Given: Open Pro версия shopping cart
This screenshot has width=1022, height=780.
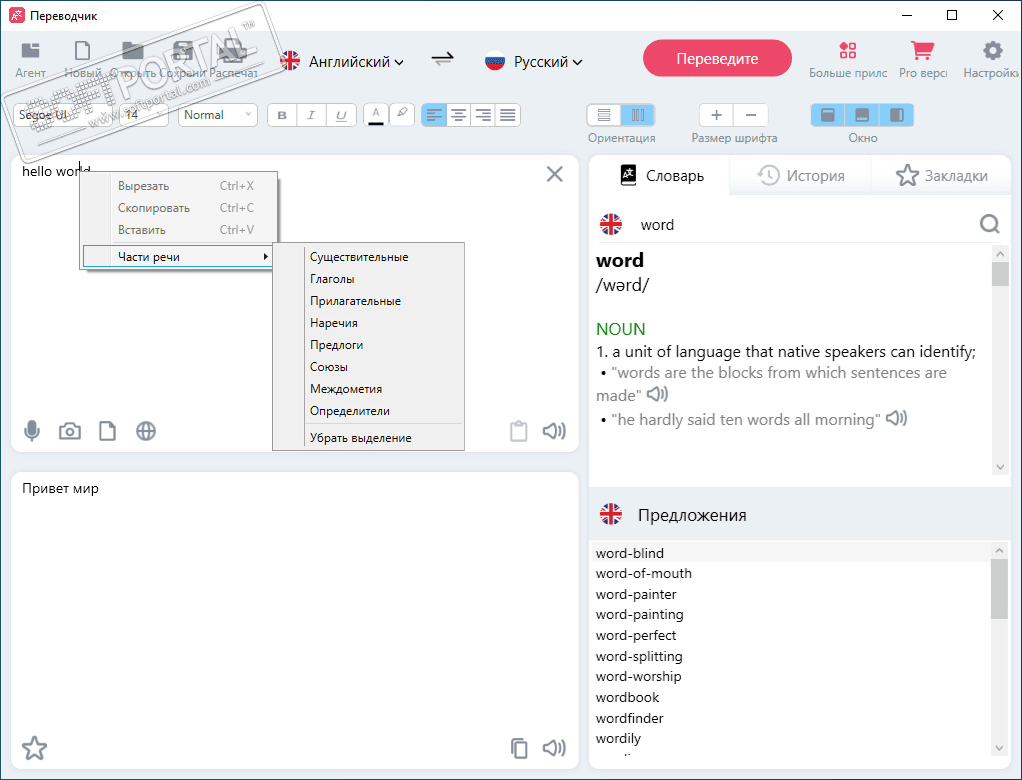Looking at the screenshot, I should (x=922, y=50).
